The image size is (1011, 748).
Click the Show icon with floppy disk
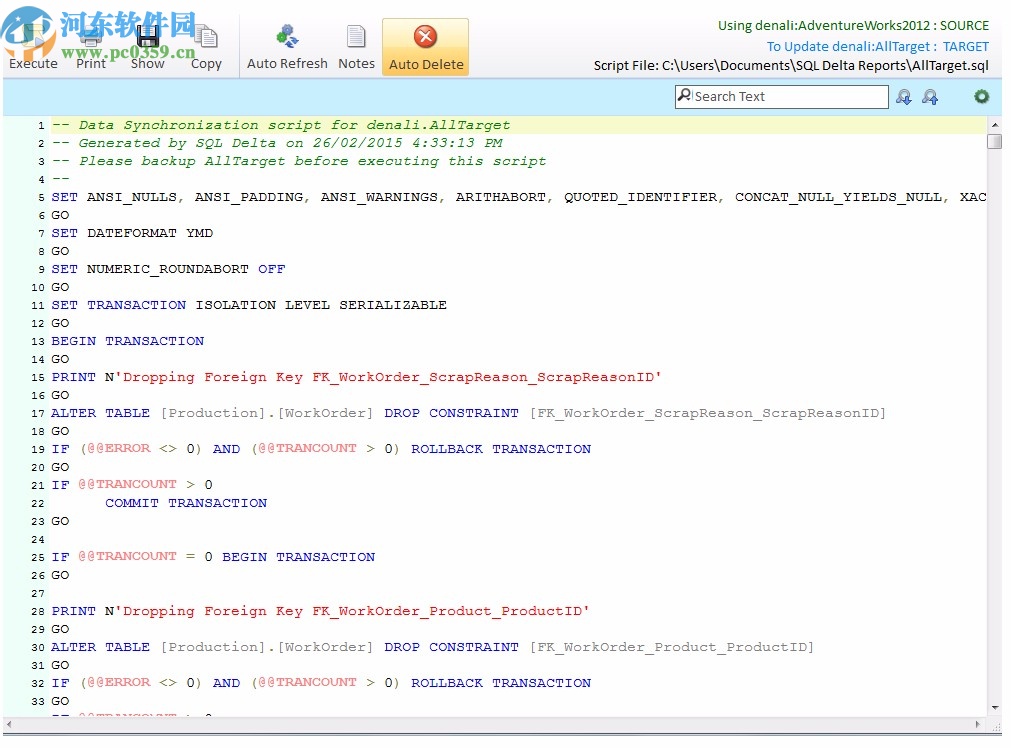pos(147,38)
